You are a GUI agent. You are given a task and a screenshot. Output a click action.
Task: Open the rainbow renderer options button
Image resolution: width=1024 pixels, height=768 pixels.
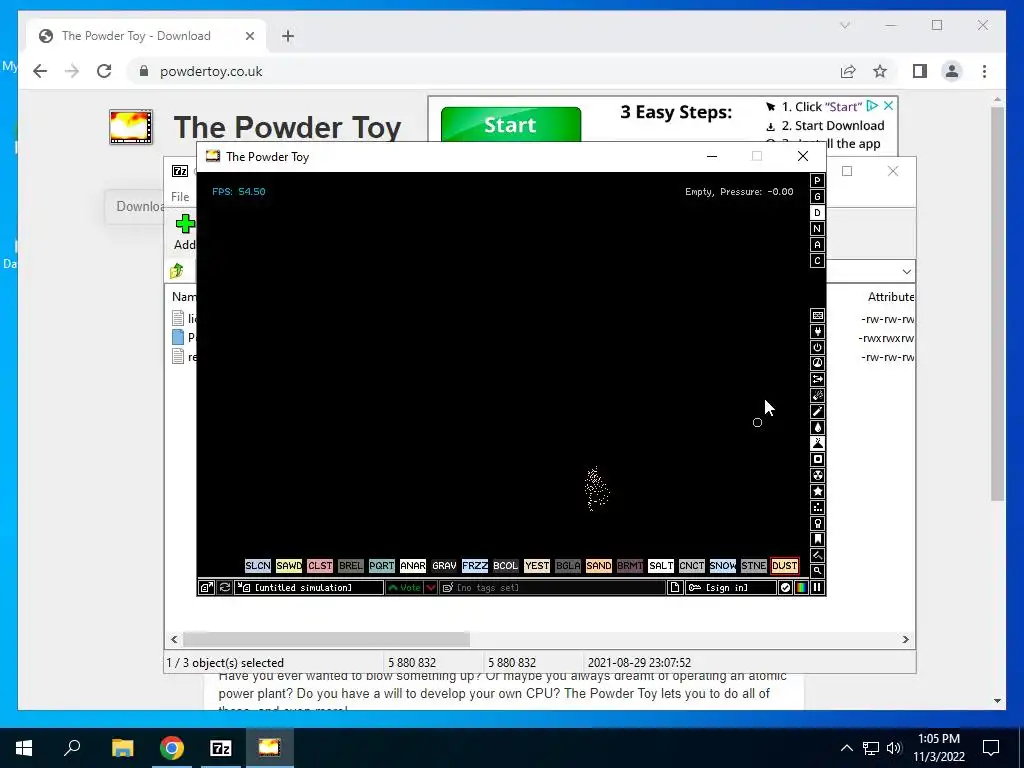pos(801,588)
